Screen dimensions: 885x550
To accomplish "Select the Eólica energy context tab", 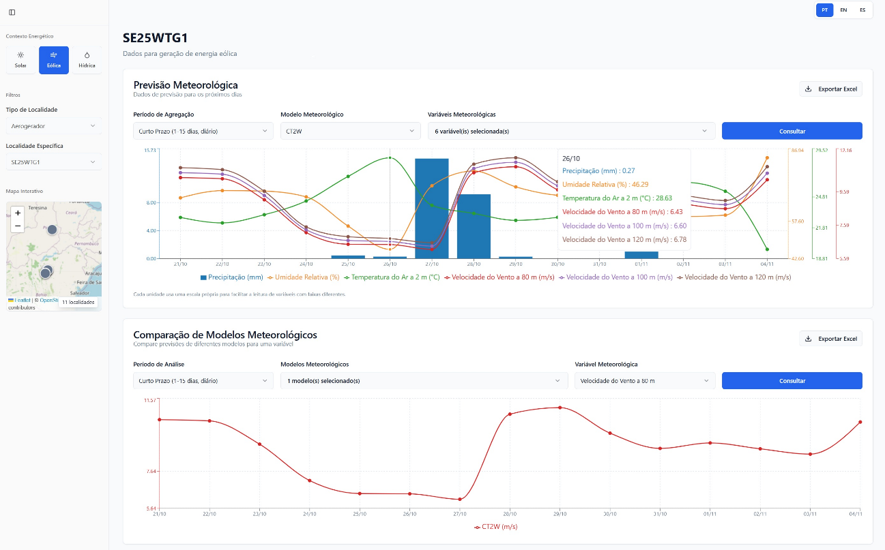I will coord(54,60).
